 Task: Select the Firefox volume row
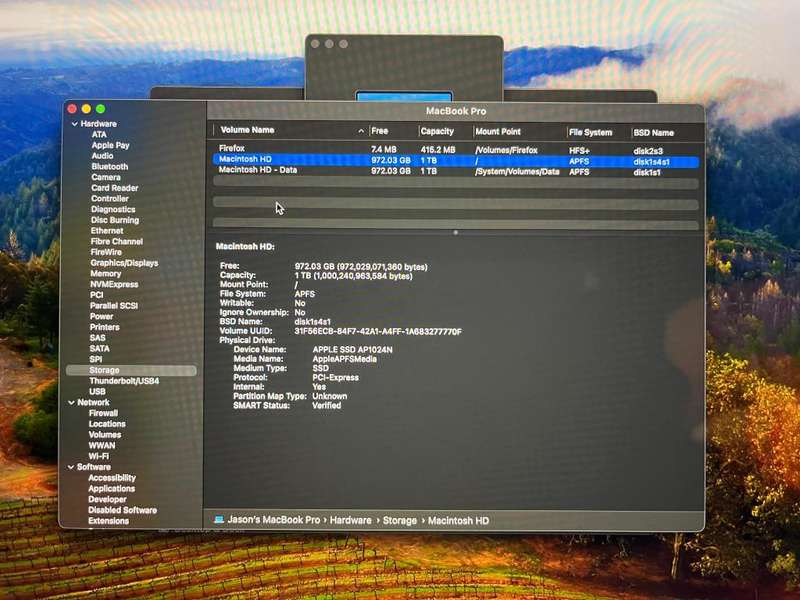point(456,149)
